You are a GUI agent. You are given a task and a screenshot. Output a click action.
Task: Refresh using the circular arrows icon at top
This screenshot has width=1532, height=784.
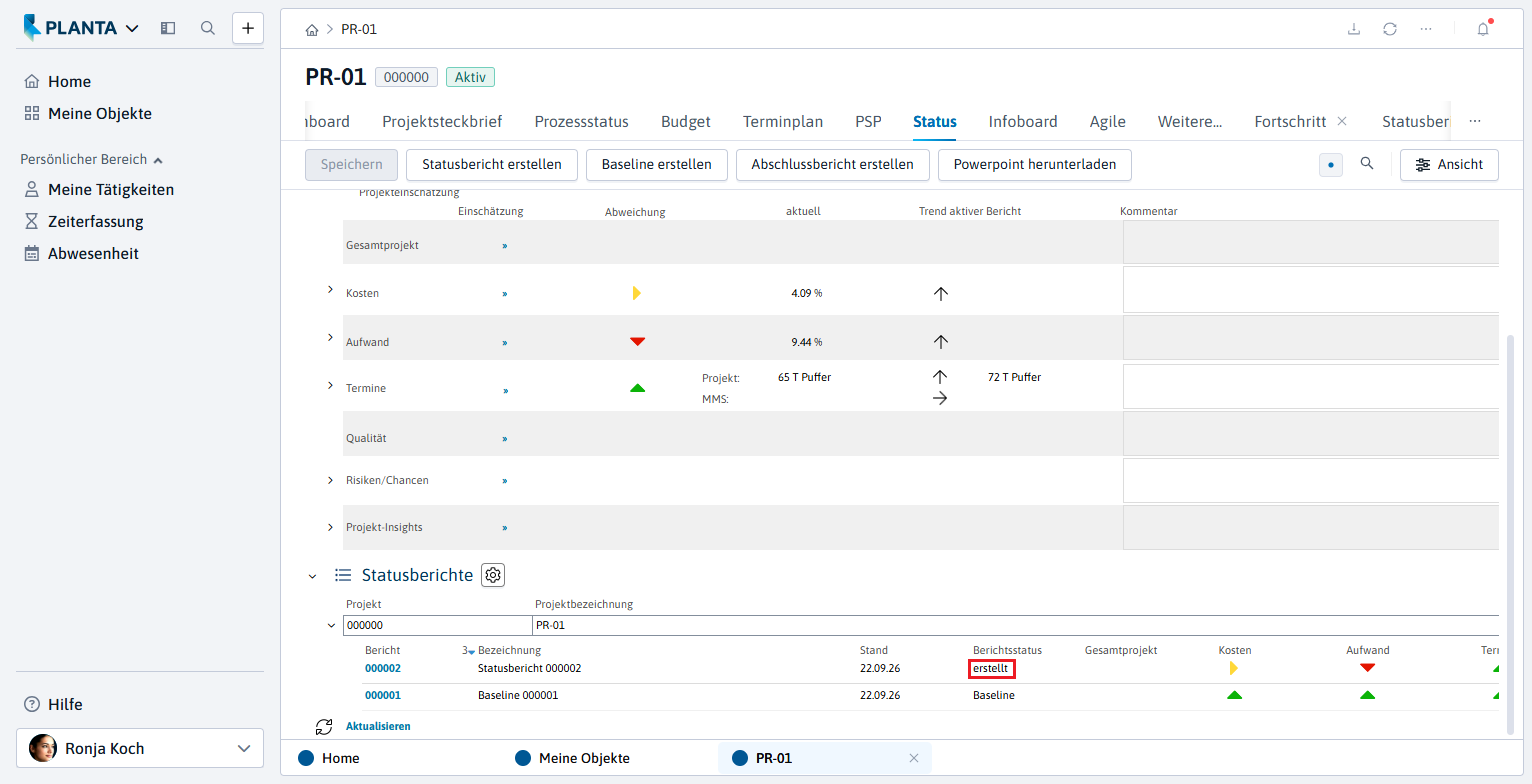point(1390,29)
